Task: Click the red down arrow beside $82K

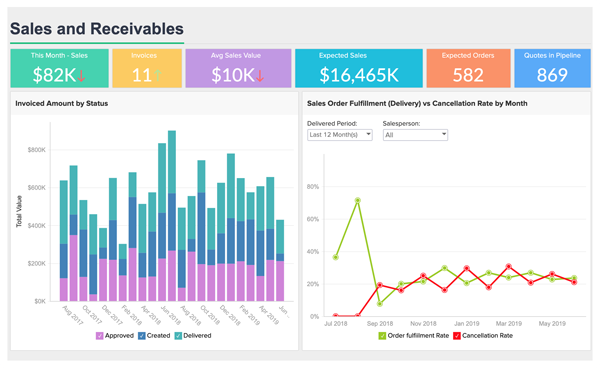Action: (x=81, y=76)
